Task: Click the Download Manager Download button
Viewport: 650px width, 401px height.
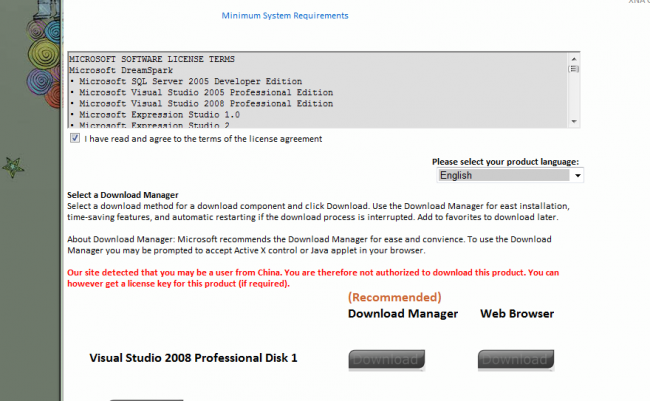Action: (386, 359)
